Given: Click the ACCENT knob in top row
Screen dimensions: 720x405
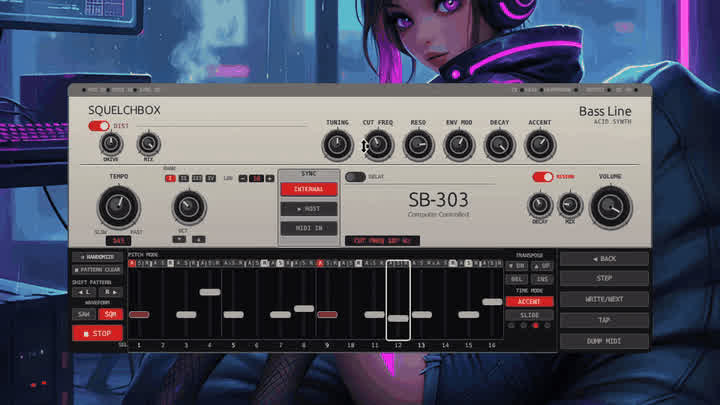Looking at the screenshot, I should click(540, 145).
